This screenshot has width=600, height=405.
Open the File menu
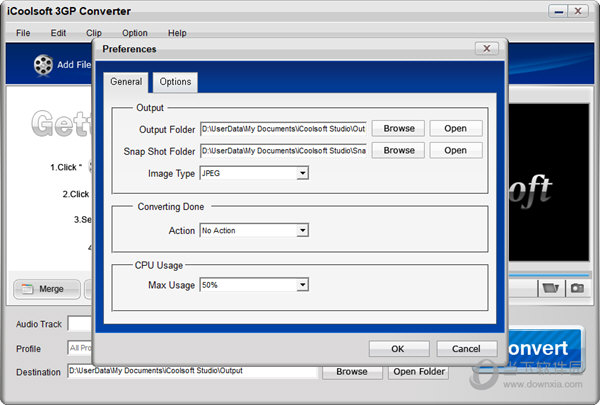coord(23,33)
